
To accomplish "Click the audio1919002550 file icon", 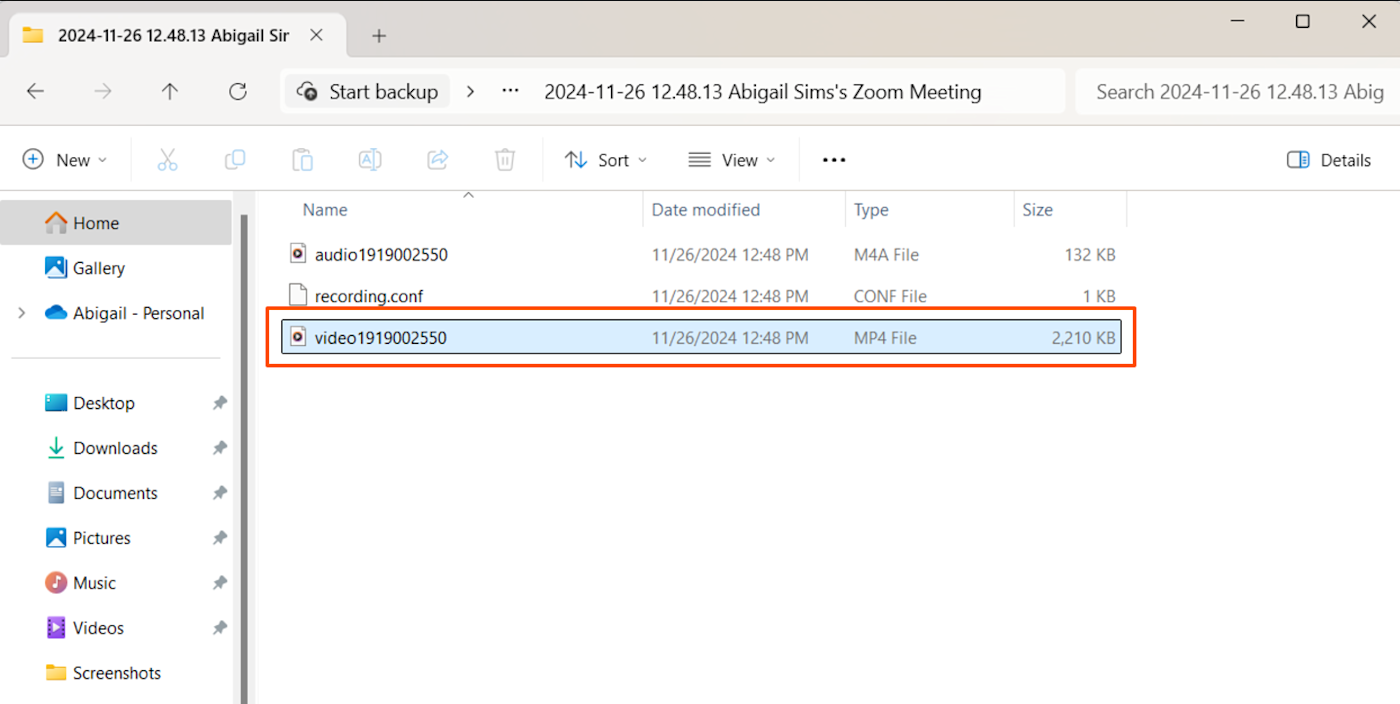I will (297, 254).
